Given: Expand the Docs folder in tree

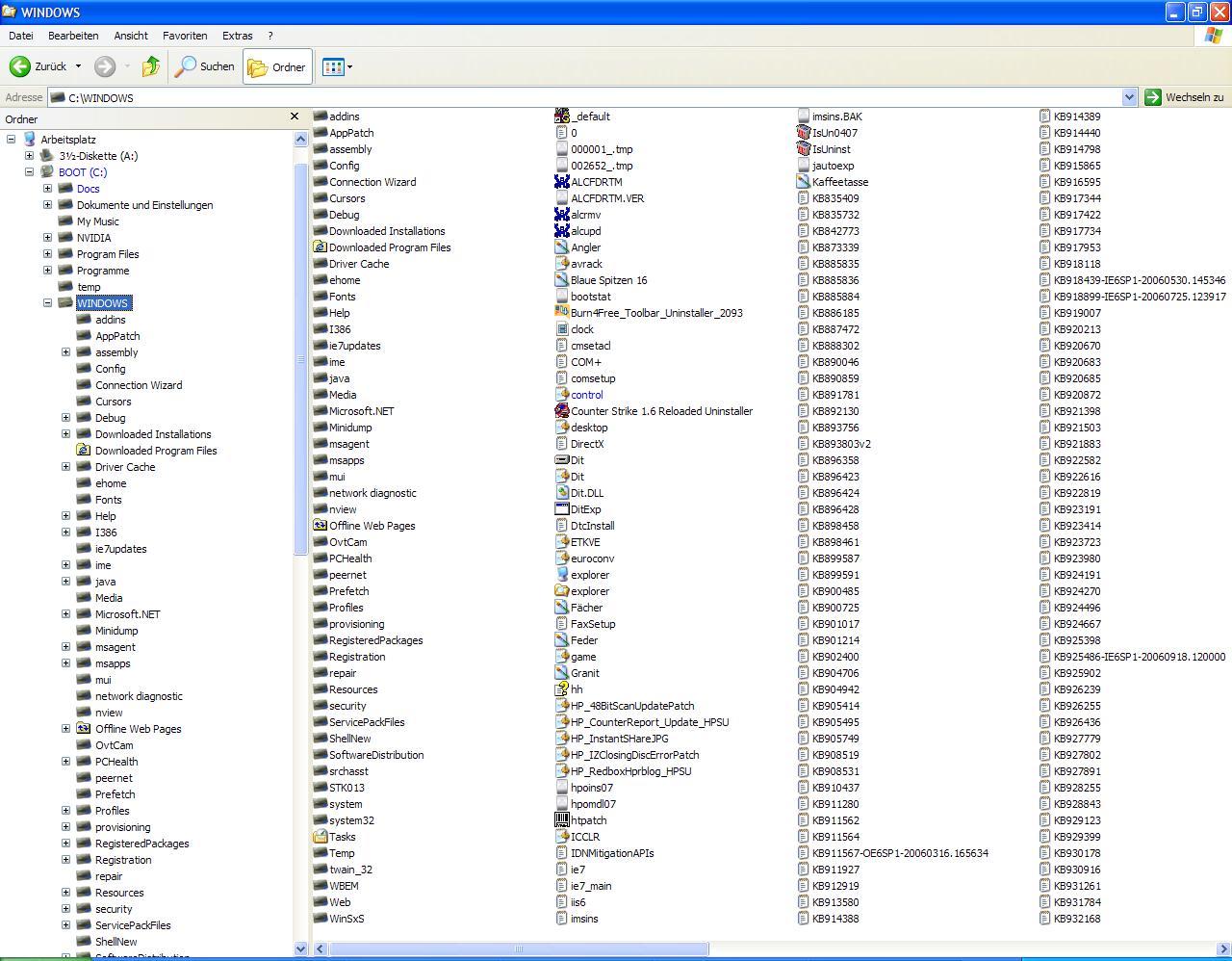Looking at the screenshot, I should [x=48, y=189].
